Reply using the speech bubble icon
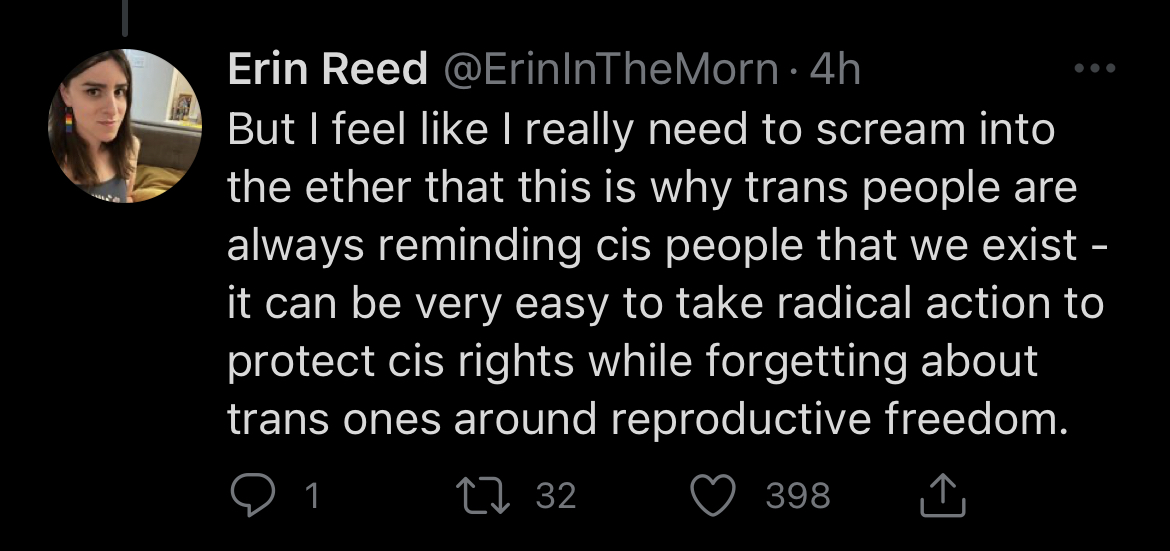 253,495
